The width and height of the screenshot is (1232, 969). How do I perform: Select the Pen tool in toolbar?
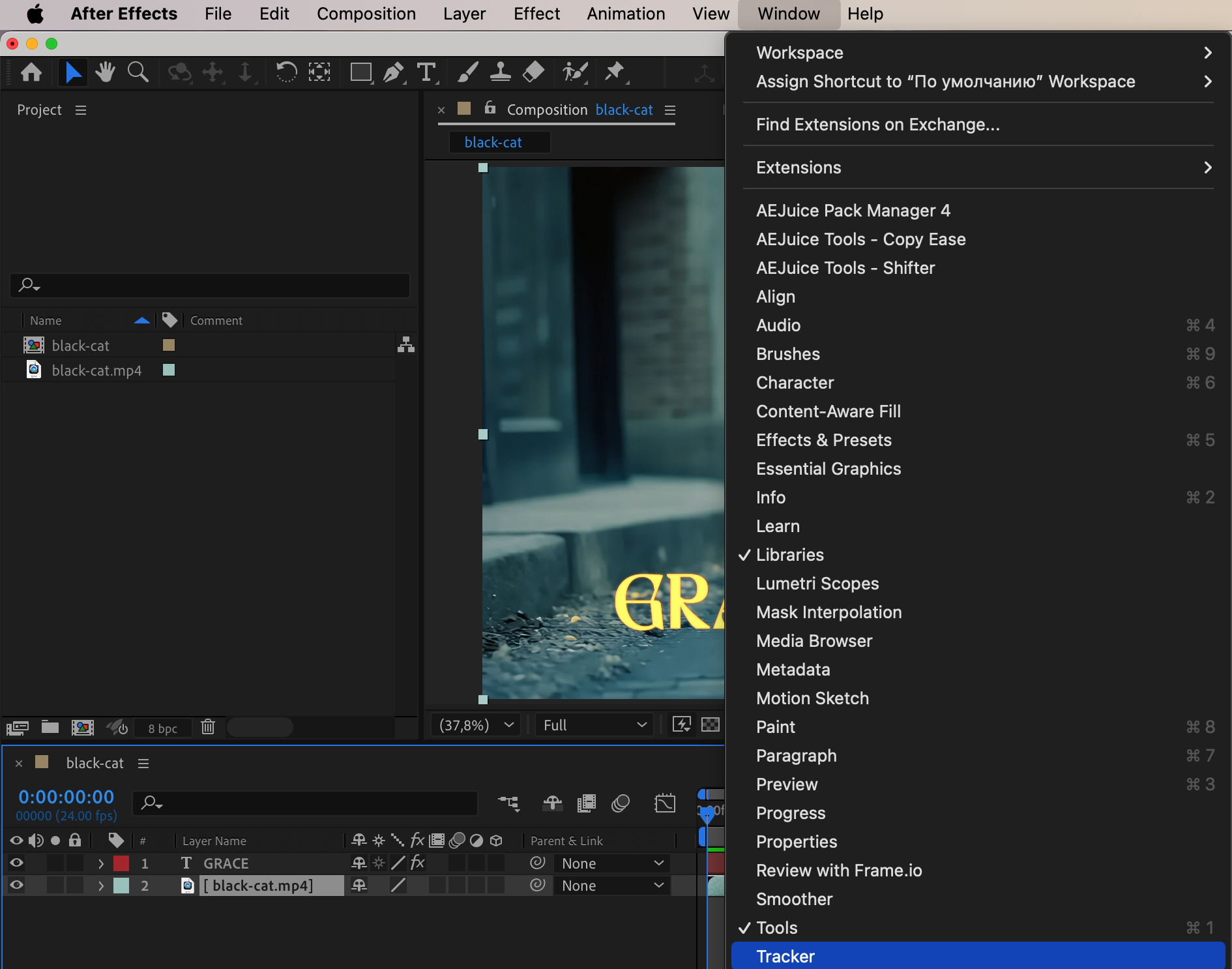click(393, 72)
